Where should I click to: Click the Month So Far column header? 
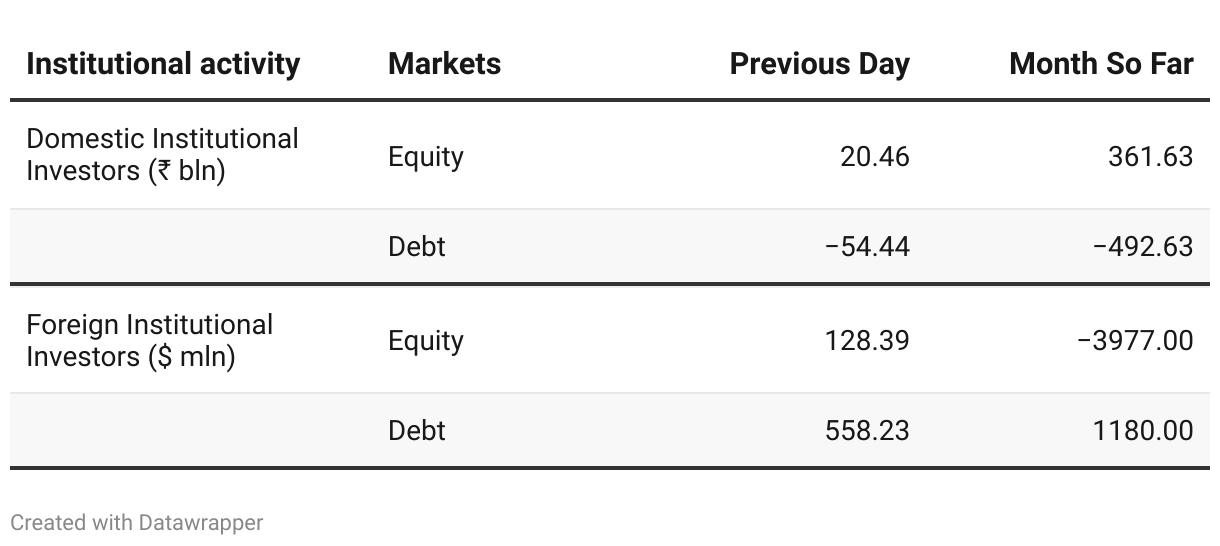click(1101, 64)
